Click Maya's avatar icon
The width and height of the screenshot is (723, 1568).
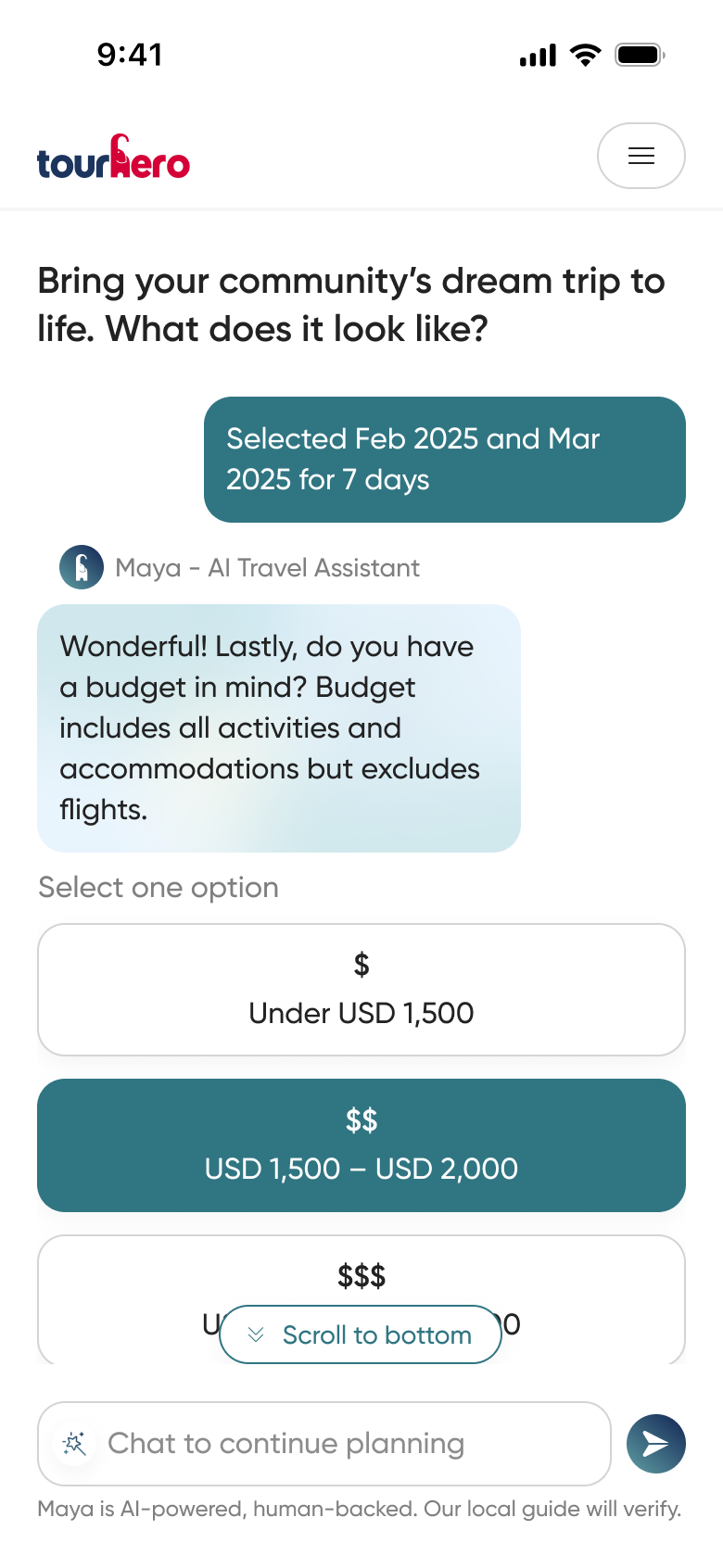click(82, 567)
